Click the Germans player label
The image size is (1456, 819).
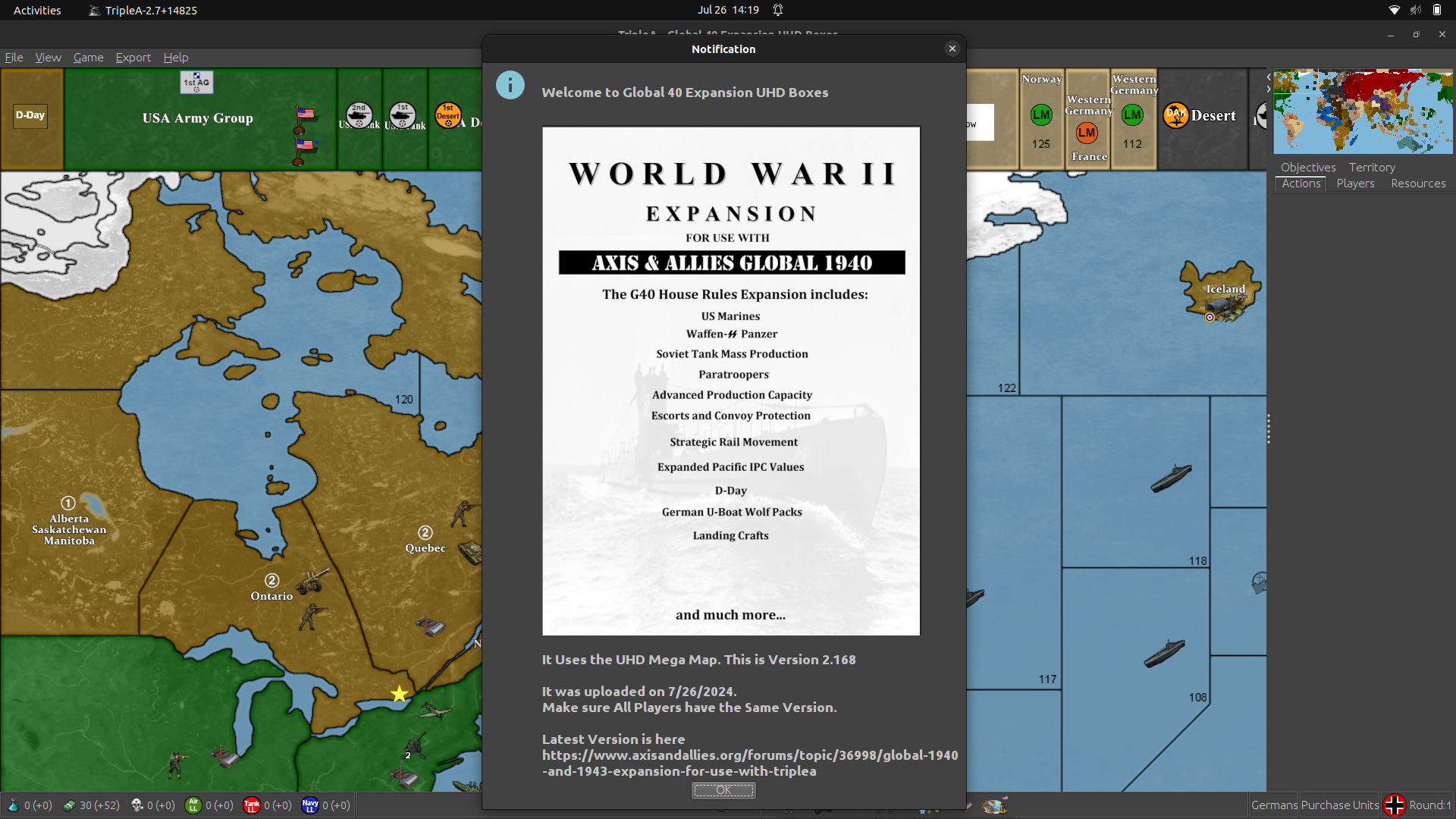(1274, 805)
